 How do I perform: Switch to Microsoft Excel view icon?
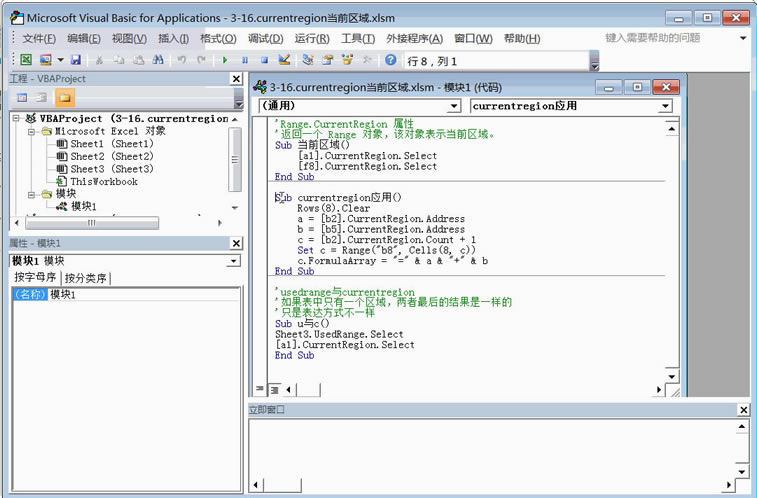tap(26, 60)
